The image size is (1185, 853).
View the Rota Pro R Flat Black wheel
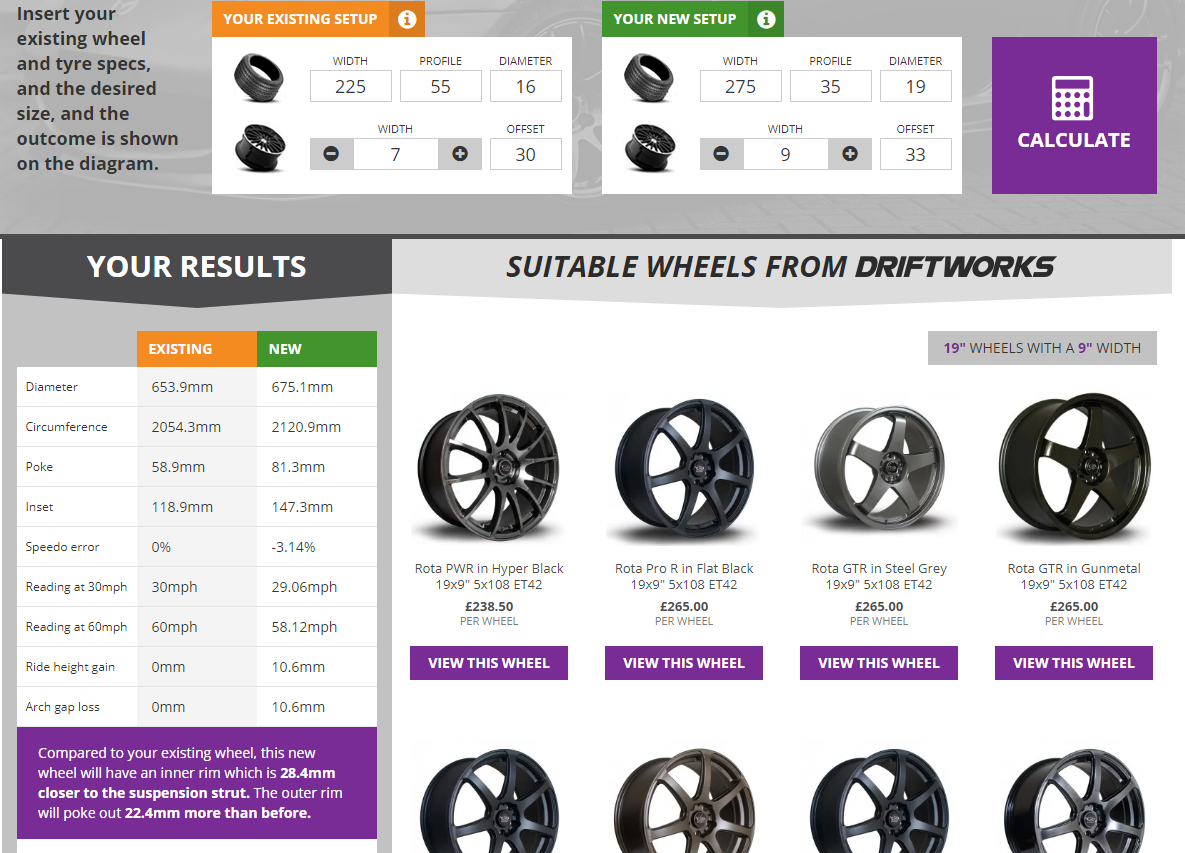tap(684, 663)
